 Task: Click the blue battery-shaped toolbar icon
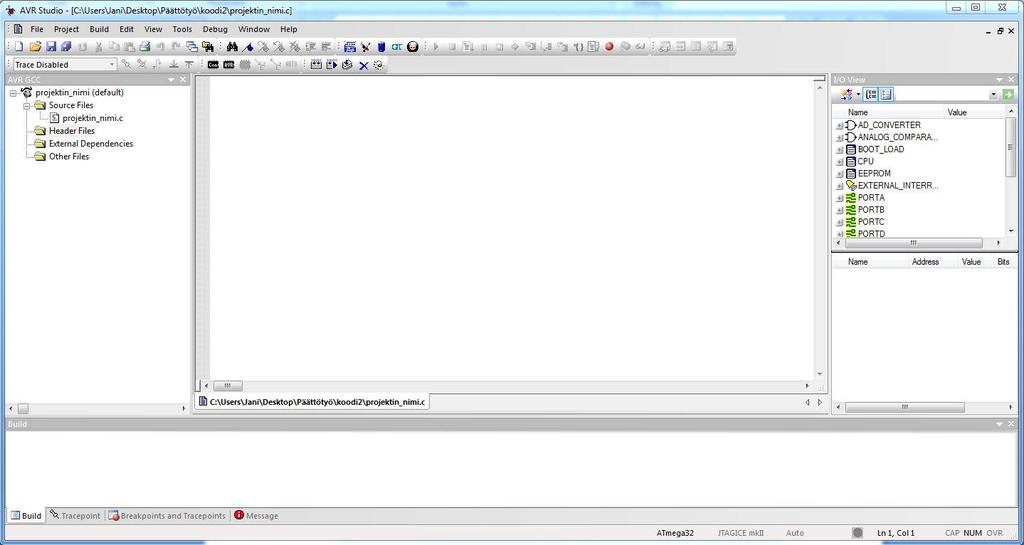click(381, 46)
